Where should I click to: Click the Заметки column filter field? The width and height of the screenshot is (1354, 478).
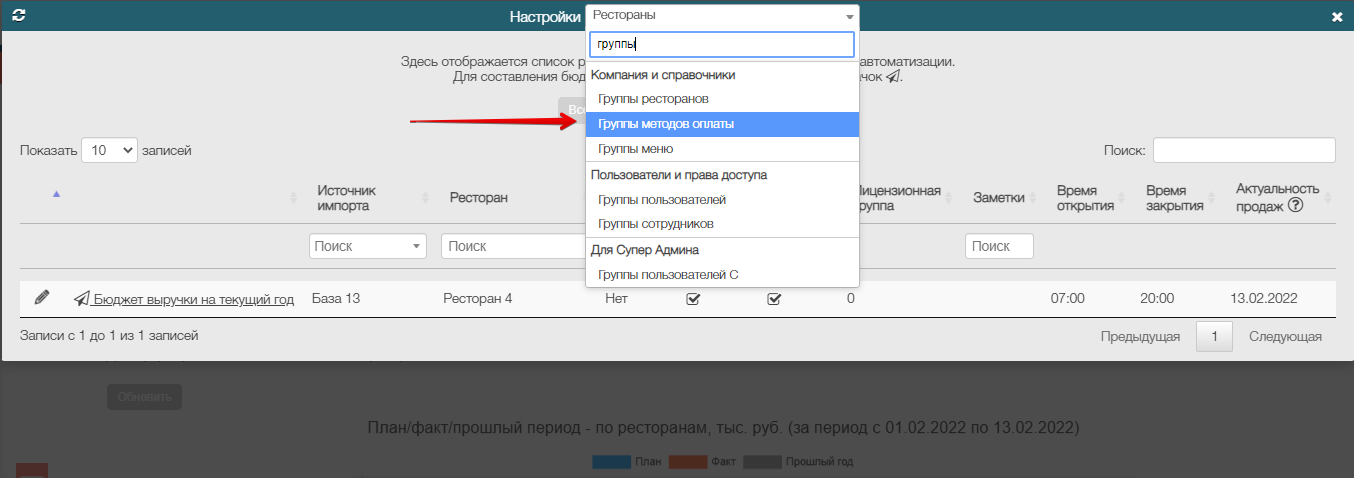pyautogui.click(x=999, y=246)
